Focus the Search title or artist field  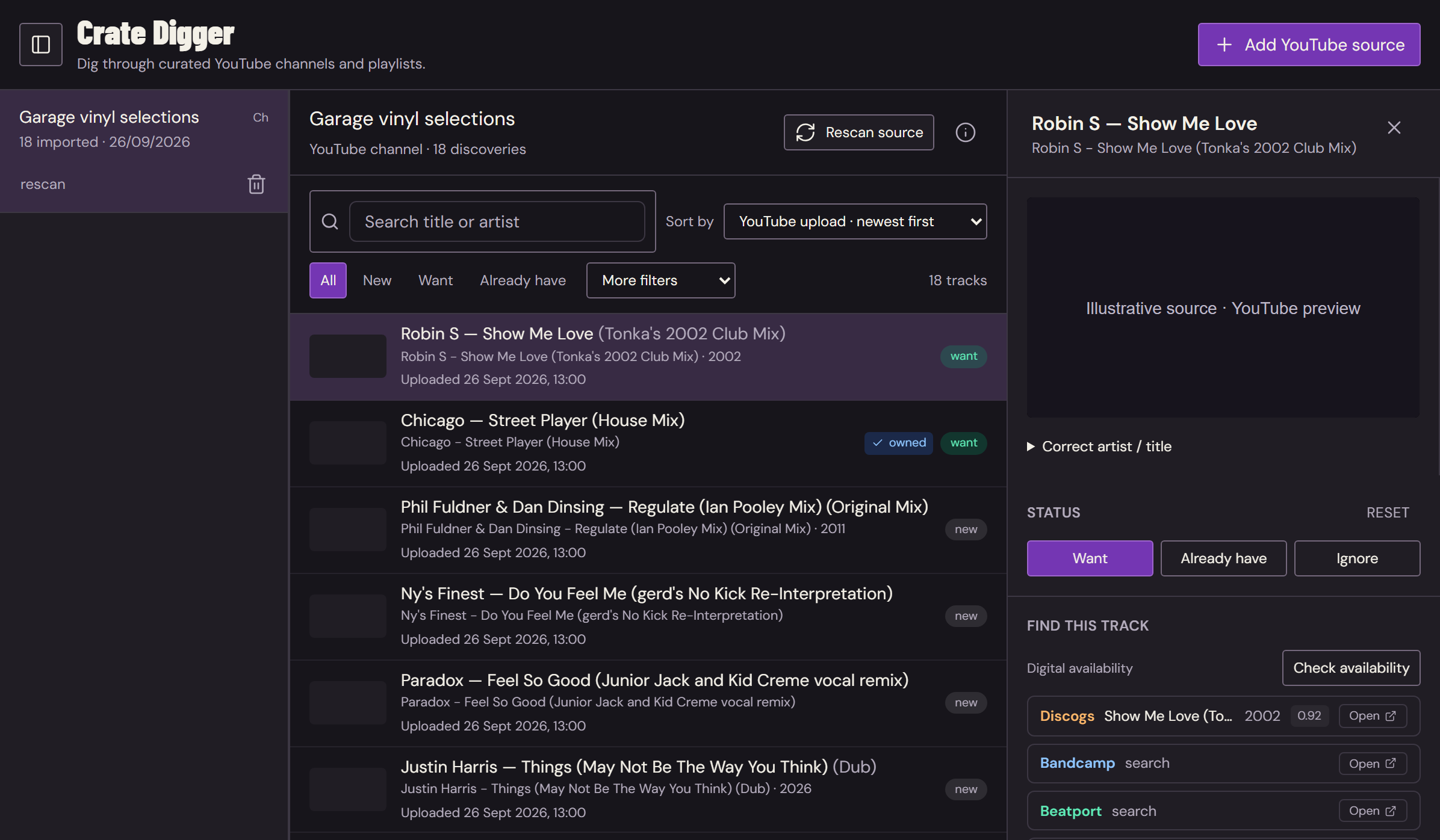click(497, 221)
